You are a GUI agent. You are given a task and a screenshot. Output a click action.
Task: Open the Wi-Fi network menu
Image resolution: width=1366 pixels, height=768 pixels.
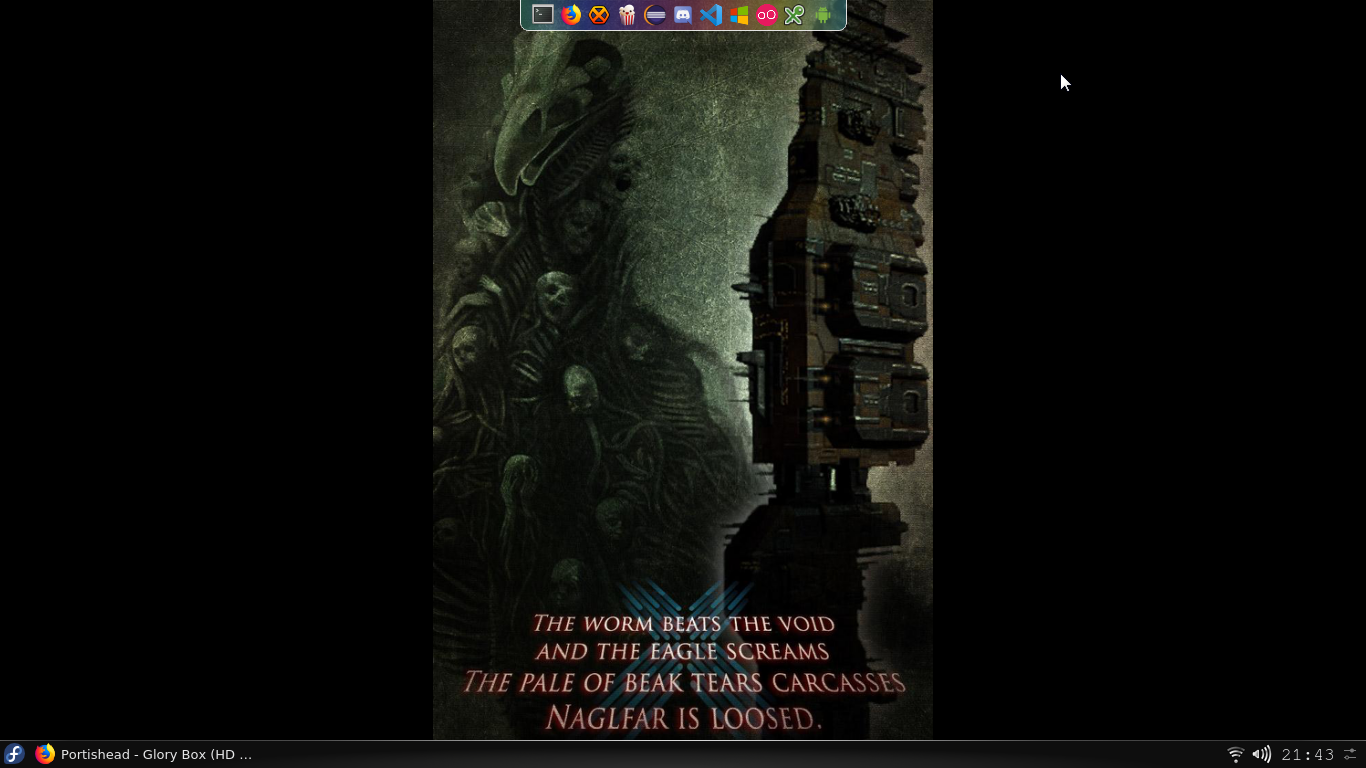[1235, 754]
